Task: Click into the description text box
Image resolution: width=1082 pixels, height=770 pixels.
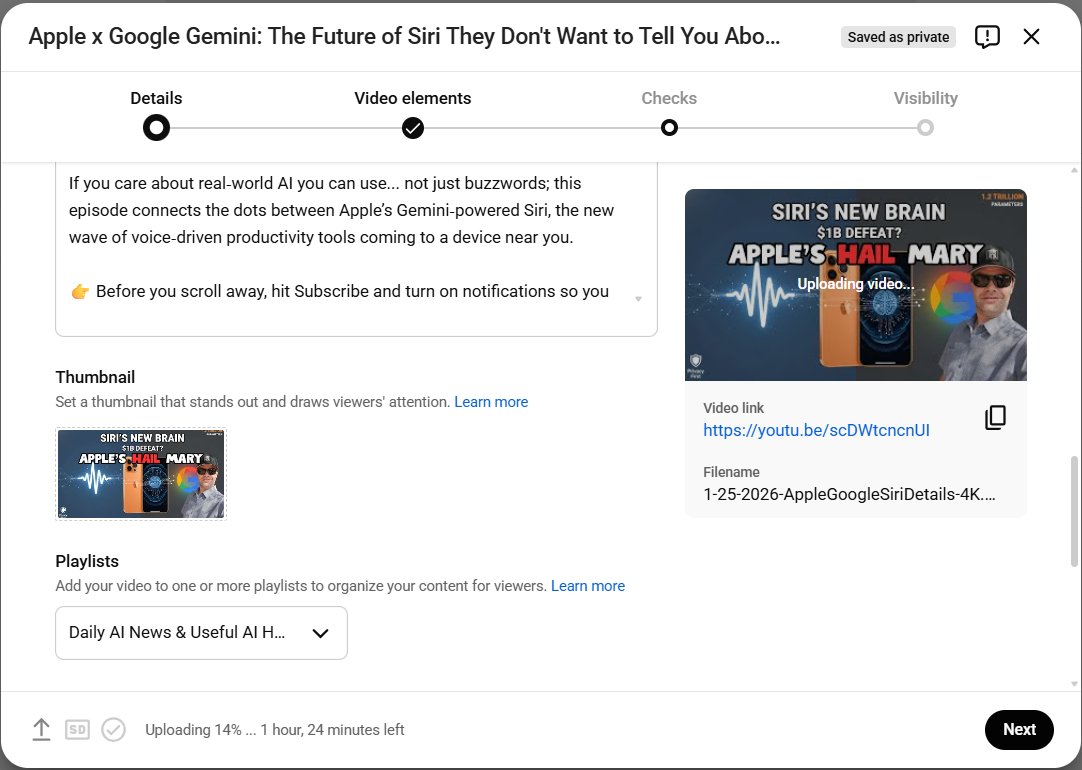Action: [356, 249]
